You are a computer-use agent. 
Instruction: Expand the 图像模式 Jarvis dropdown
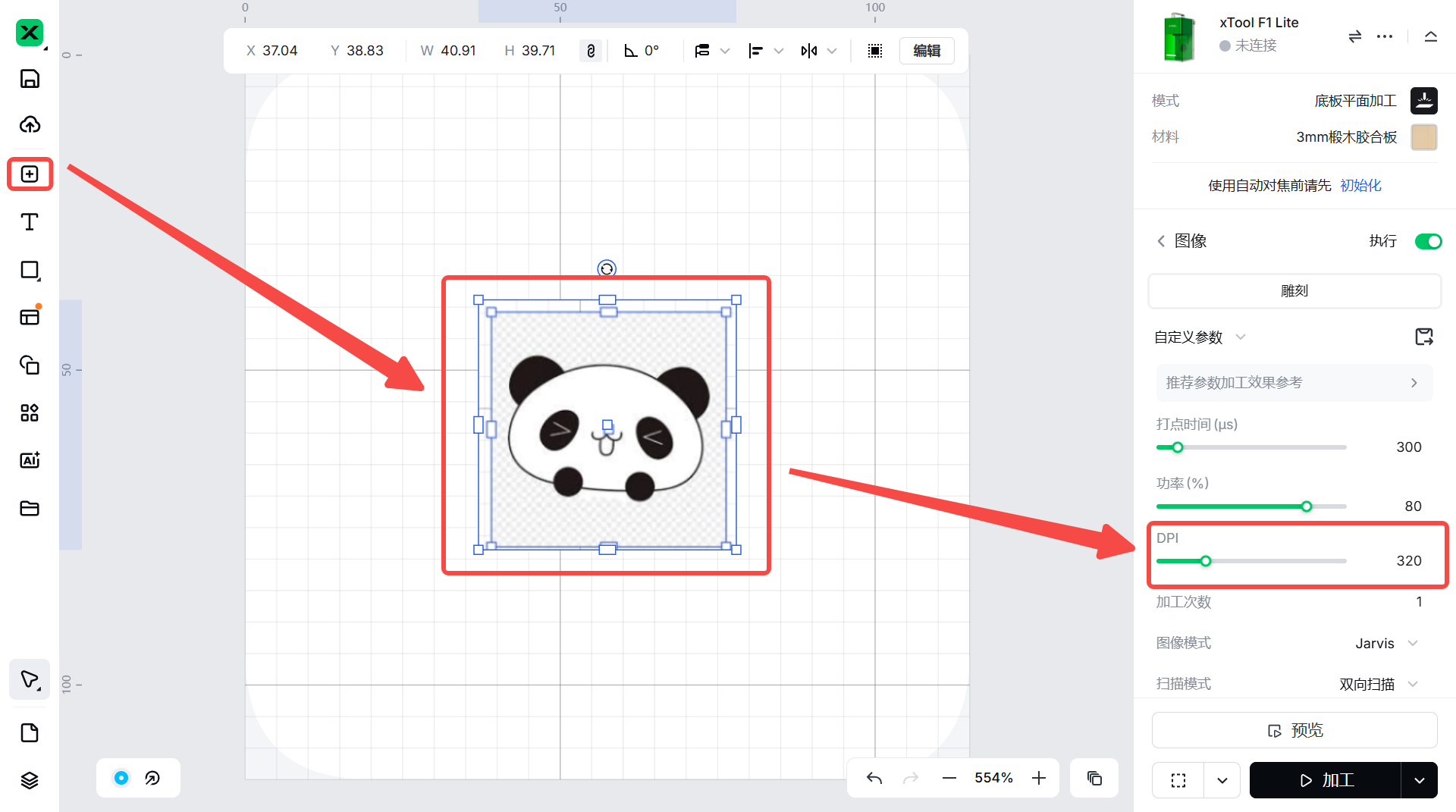tap(1386, 643)
